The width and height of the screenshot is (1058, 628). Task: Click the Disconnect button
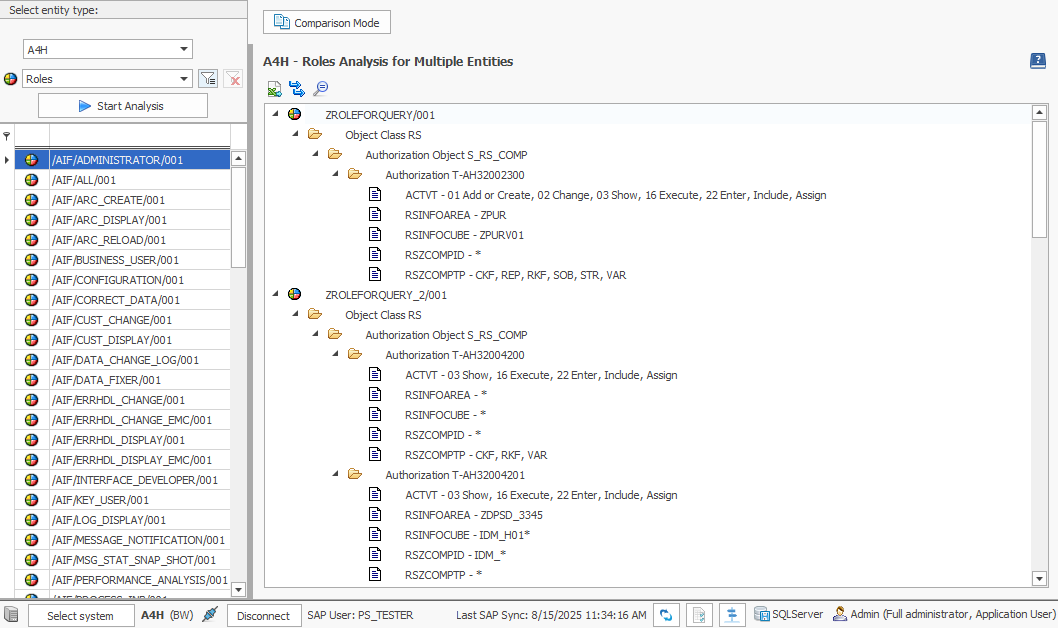[264, 616]
